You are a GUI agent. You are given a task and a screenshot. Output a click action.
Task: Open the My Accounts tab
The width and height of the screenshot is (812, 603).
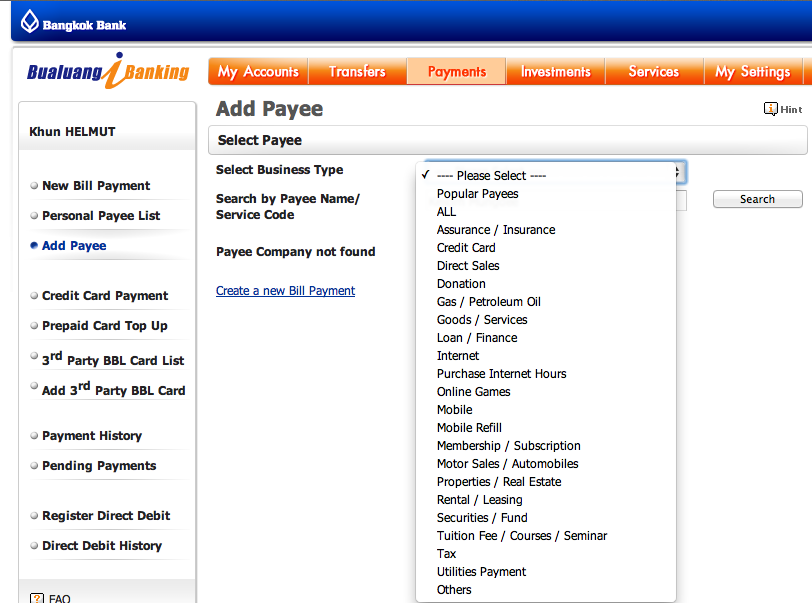pyautogui.click(x=258, y=71)
